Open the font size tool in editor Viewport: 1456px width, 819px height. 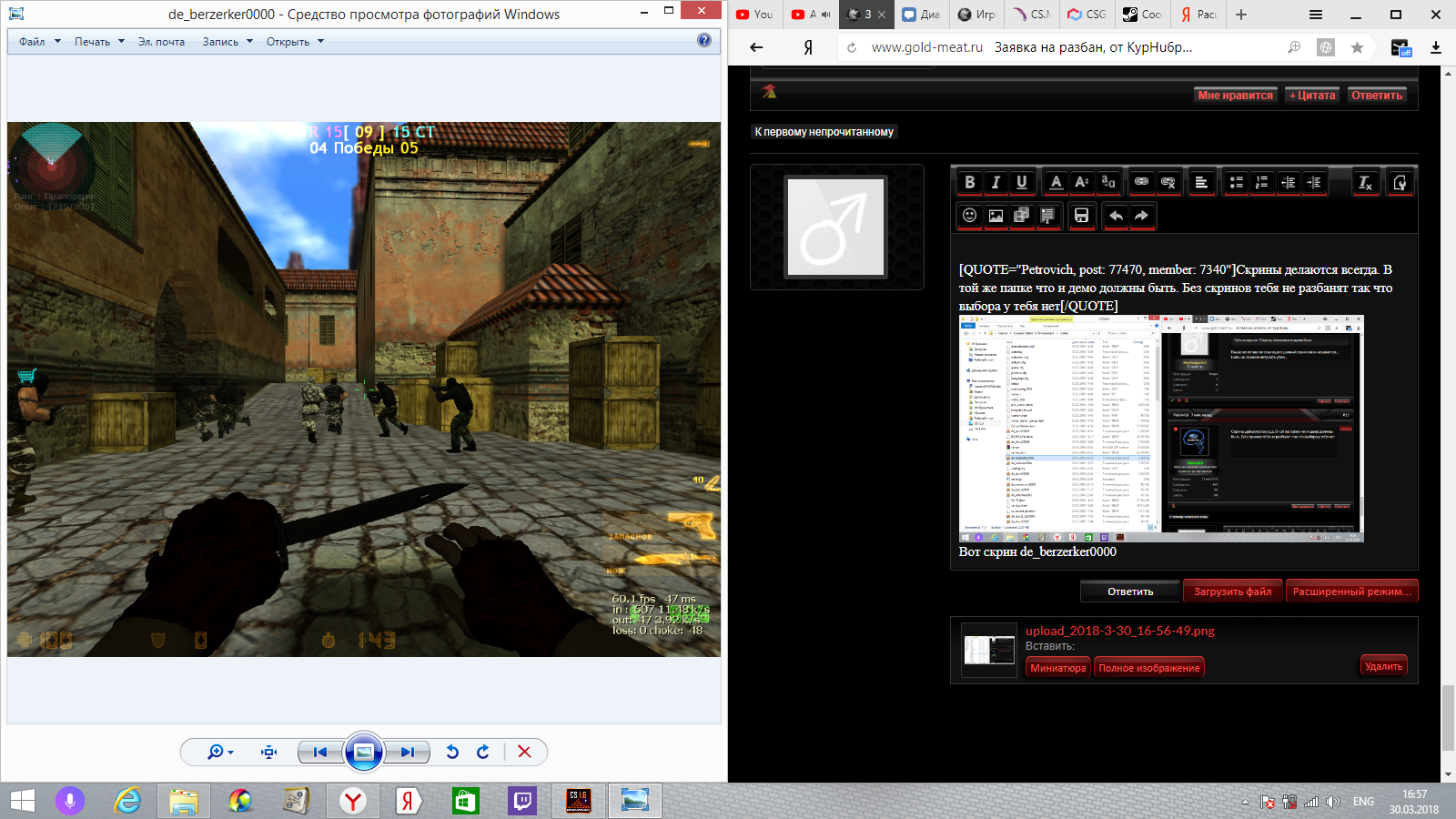point(1081,183)
